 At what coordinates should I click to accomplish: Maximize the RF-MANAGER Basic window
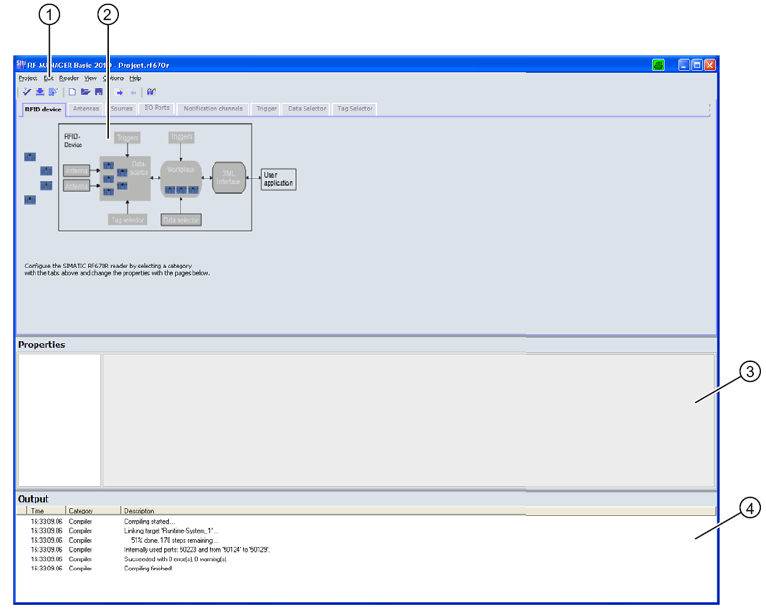click(x=697, y=65)
